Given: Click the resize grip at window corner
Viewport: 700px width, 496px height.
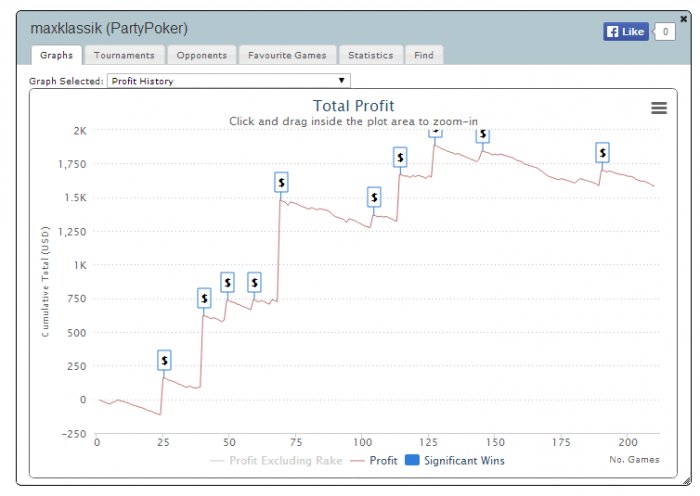Looking at the screenshot, I should (x=687, y=481).
